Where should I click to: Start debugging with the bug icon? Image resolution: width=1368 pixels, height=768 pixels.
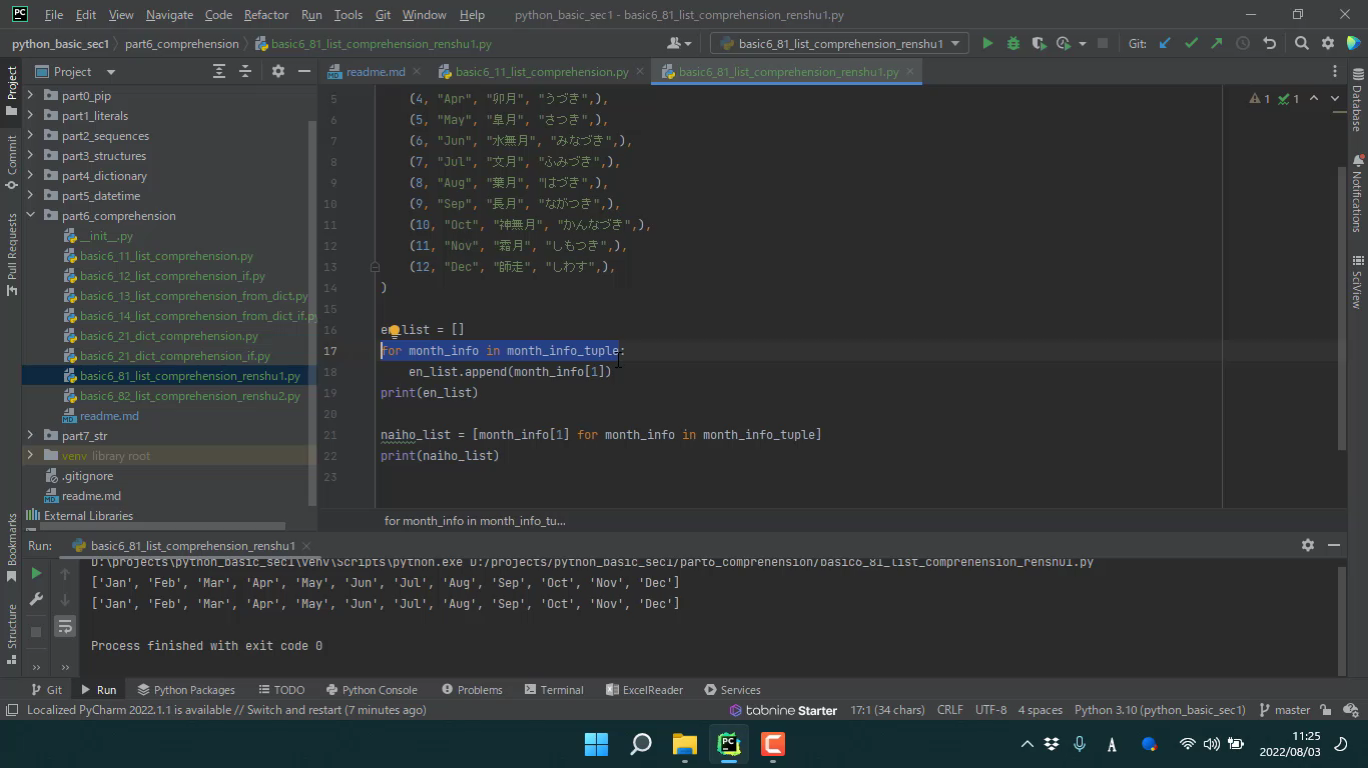coord(1013,44)
